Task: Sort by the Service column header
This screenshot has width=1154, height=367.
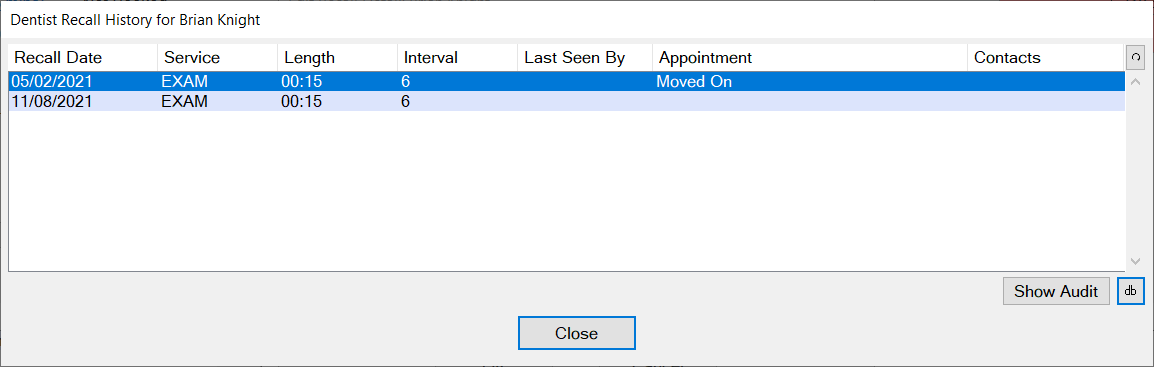Action: [218, 57]
